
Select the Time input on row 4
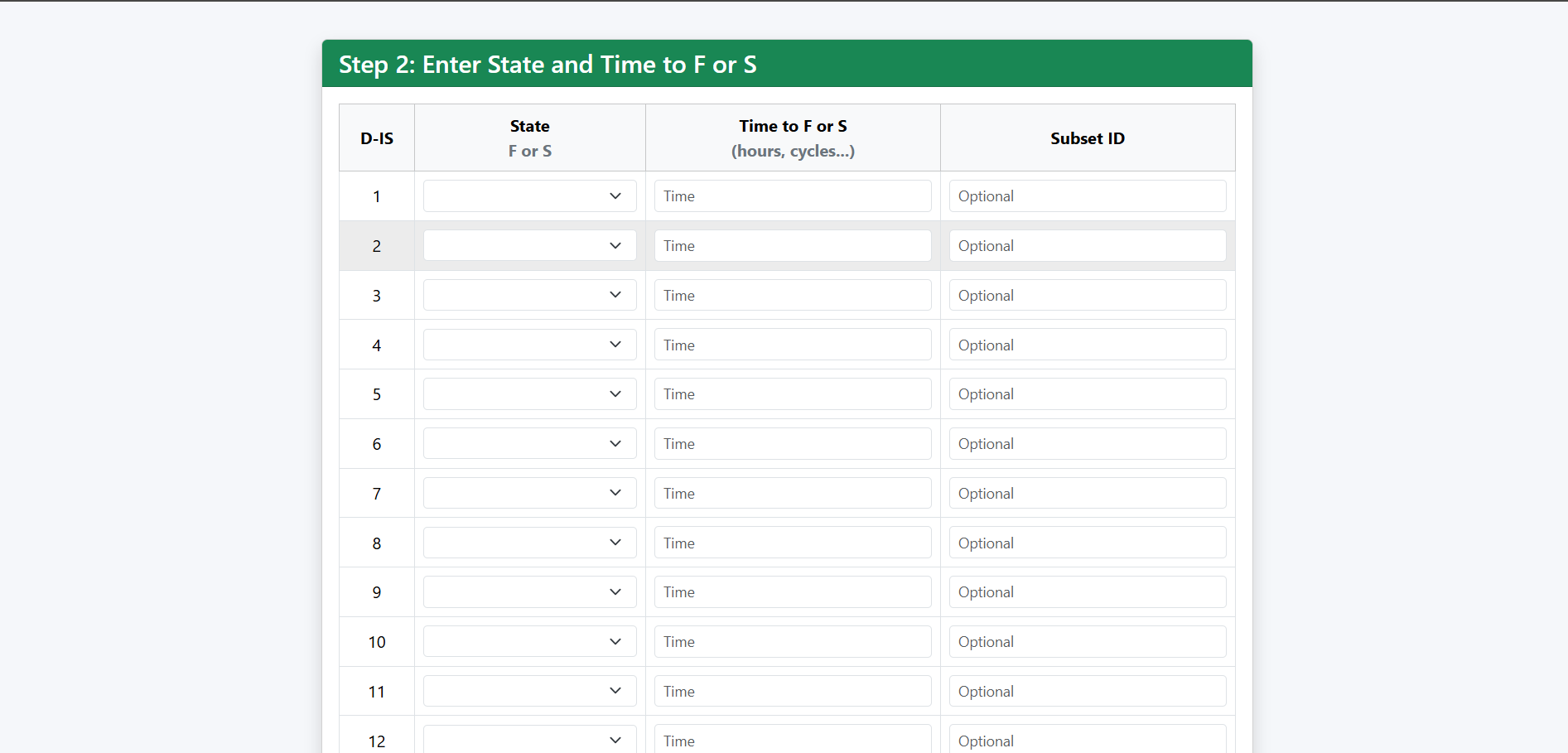point(792,344)
